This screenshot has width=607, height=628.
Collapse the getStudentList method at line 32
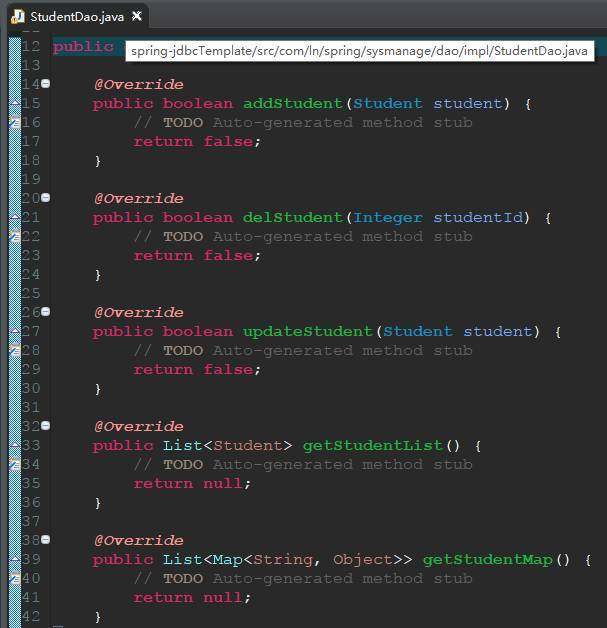[x=46, y=425]
